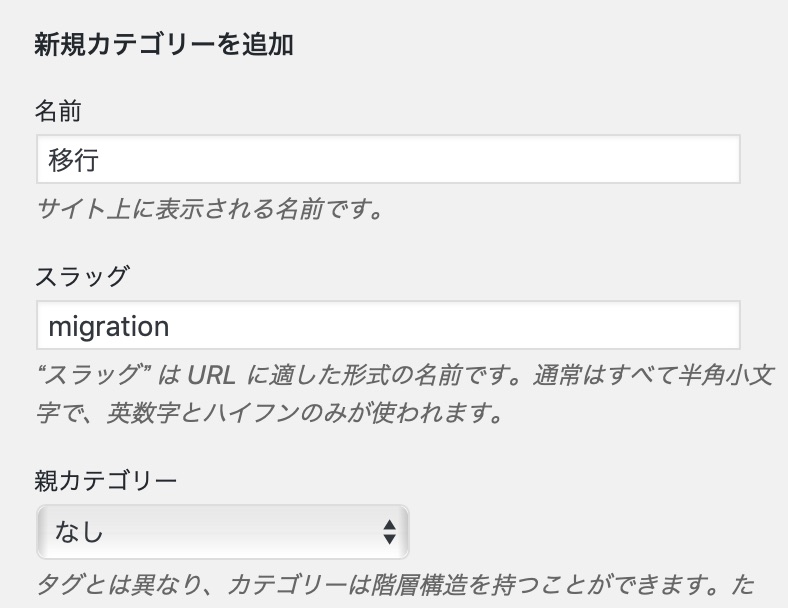Screen dimensions: 788x608
Task: Click the upper triangle of the dropdown arrows
Action: (389, 525)
